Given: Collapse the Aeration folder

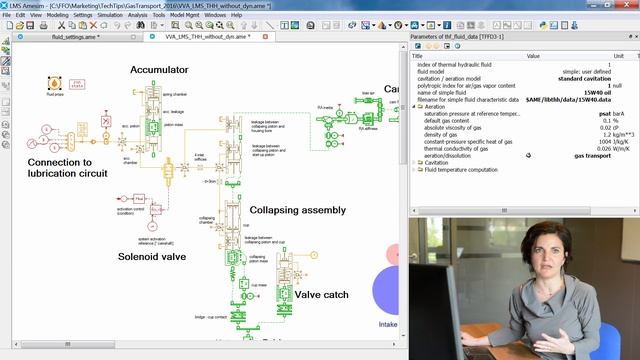Looking at the screenshot, I should [x=414, y=107].
